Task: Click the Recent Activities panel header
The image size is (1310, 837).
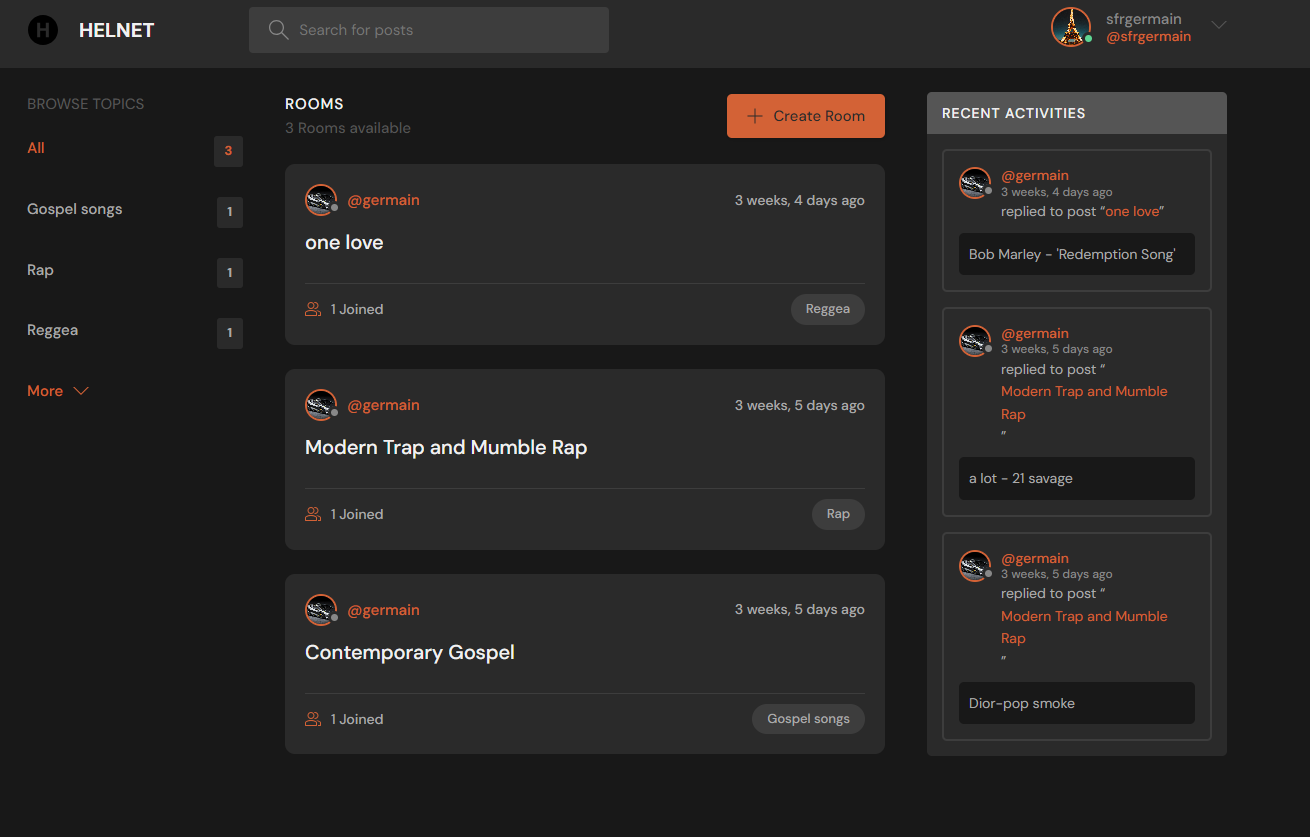Action: [x=1077, y=113]
